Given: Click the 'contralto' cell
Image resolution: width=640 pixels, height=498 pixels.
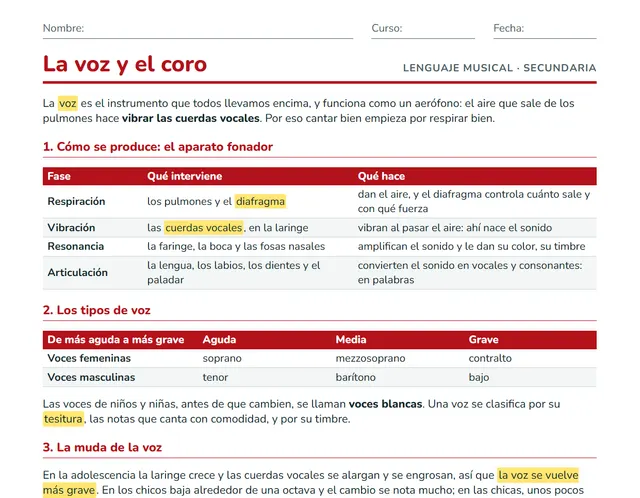Looking at the screenshot, I should [x=490, y=358].
